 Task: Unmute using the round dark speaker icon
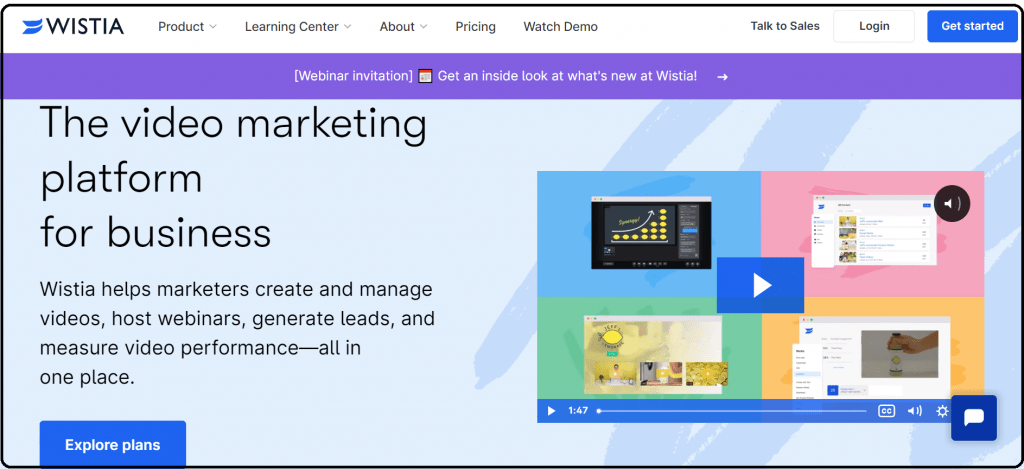tap(952, 204)
